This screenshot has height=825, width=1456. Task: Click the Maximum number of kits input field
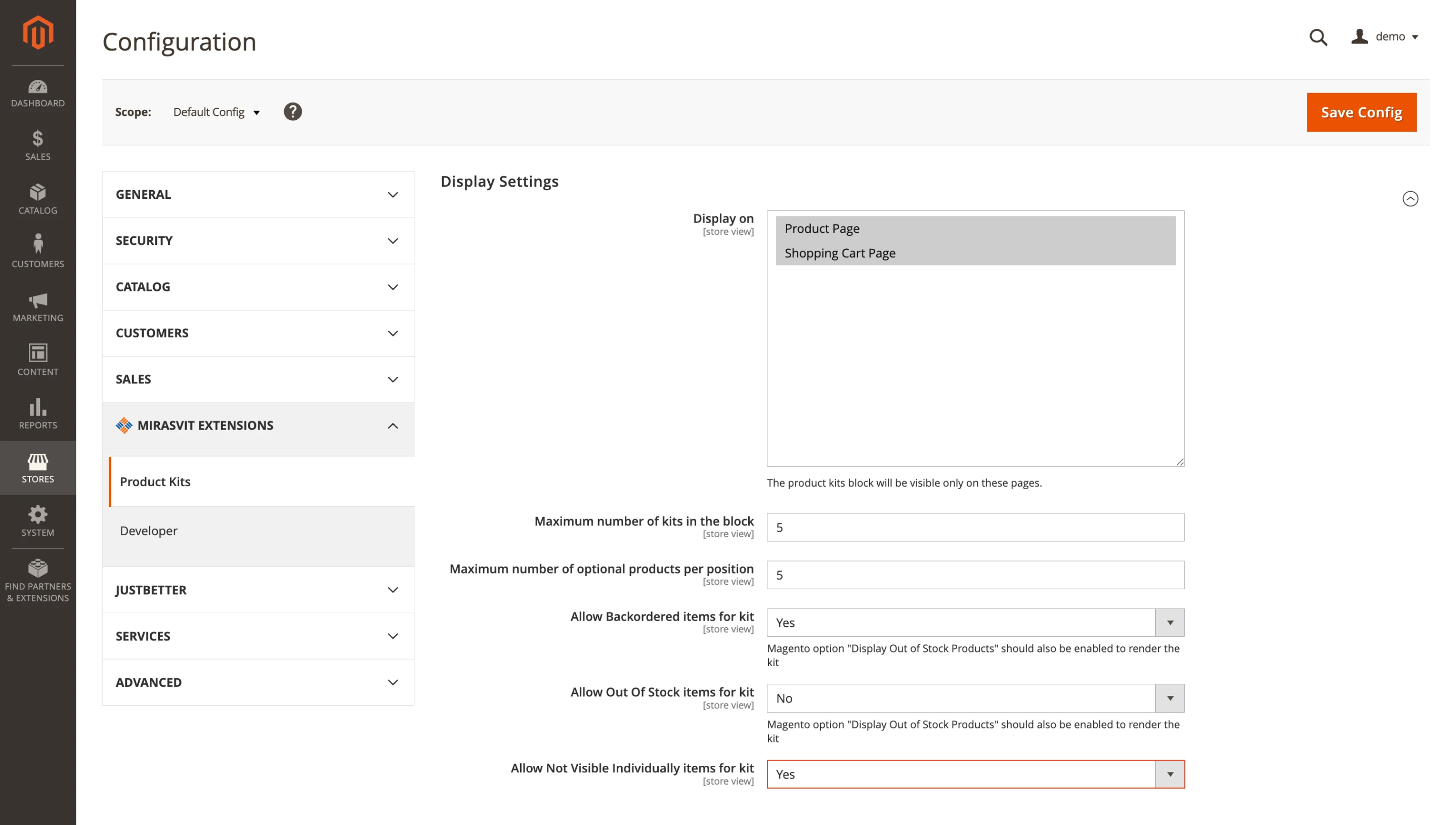(x=974, y=527)
